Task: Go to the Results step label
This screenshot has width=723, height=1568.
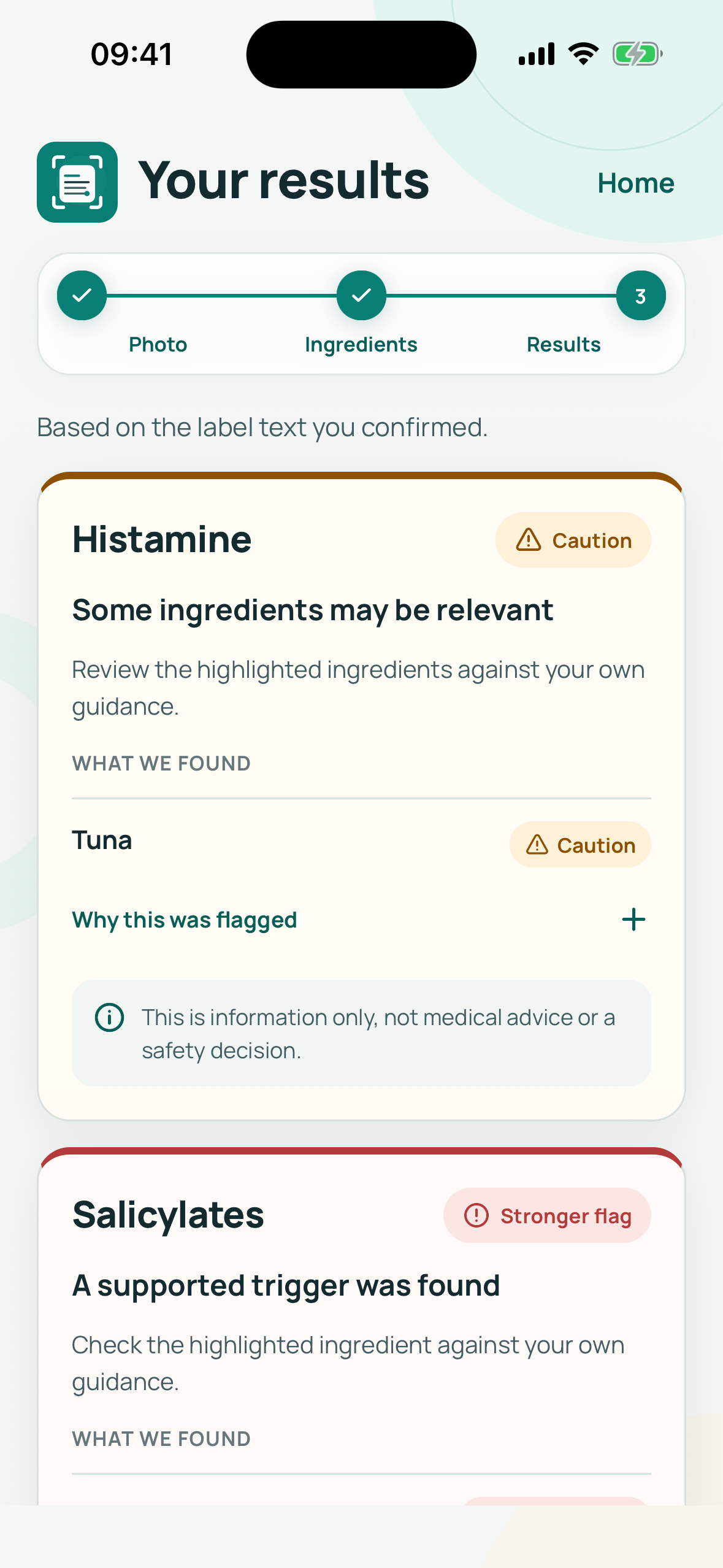Action: coord(564,345)
